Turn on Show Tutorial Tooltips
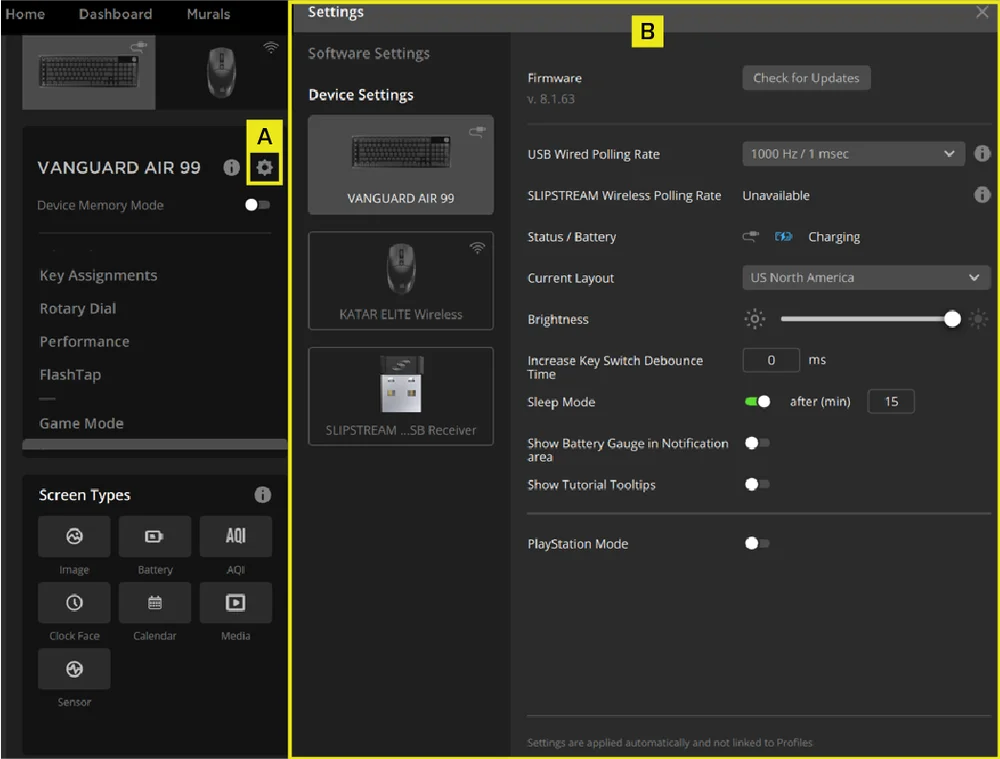1000x759 pixels. pyautogui.click(x=757, y=484)
